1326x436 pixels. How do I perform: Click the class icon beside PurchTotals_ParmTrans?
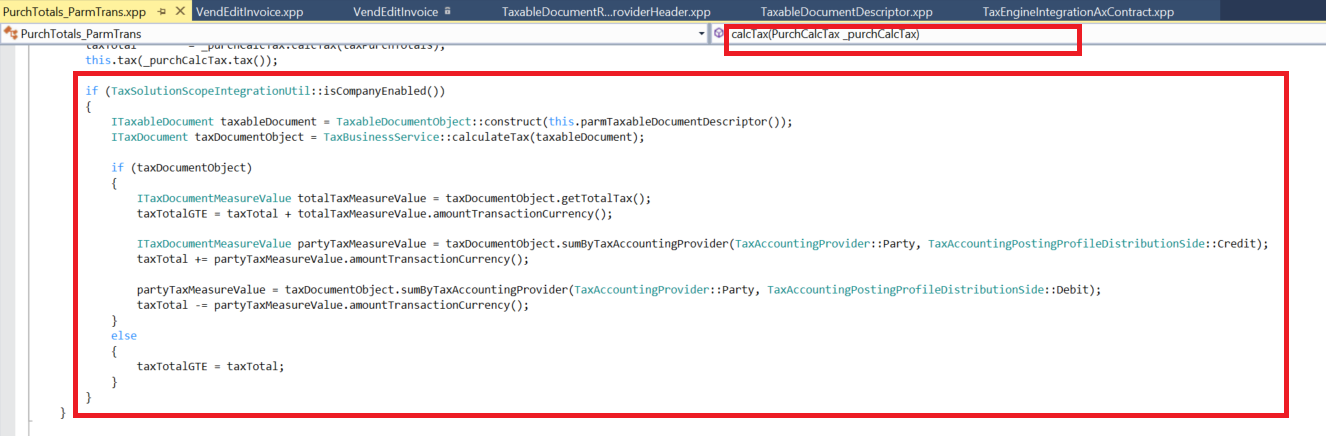[x=11, y=34]
